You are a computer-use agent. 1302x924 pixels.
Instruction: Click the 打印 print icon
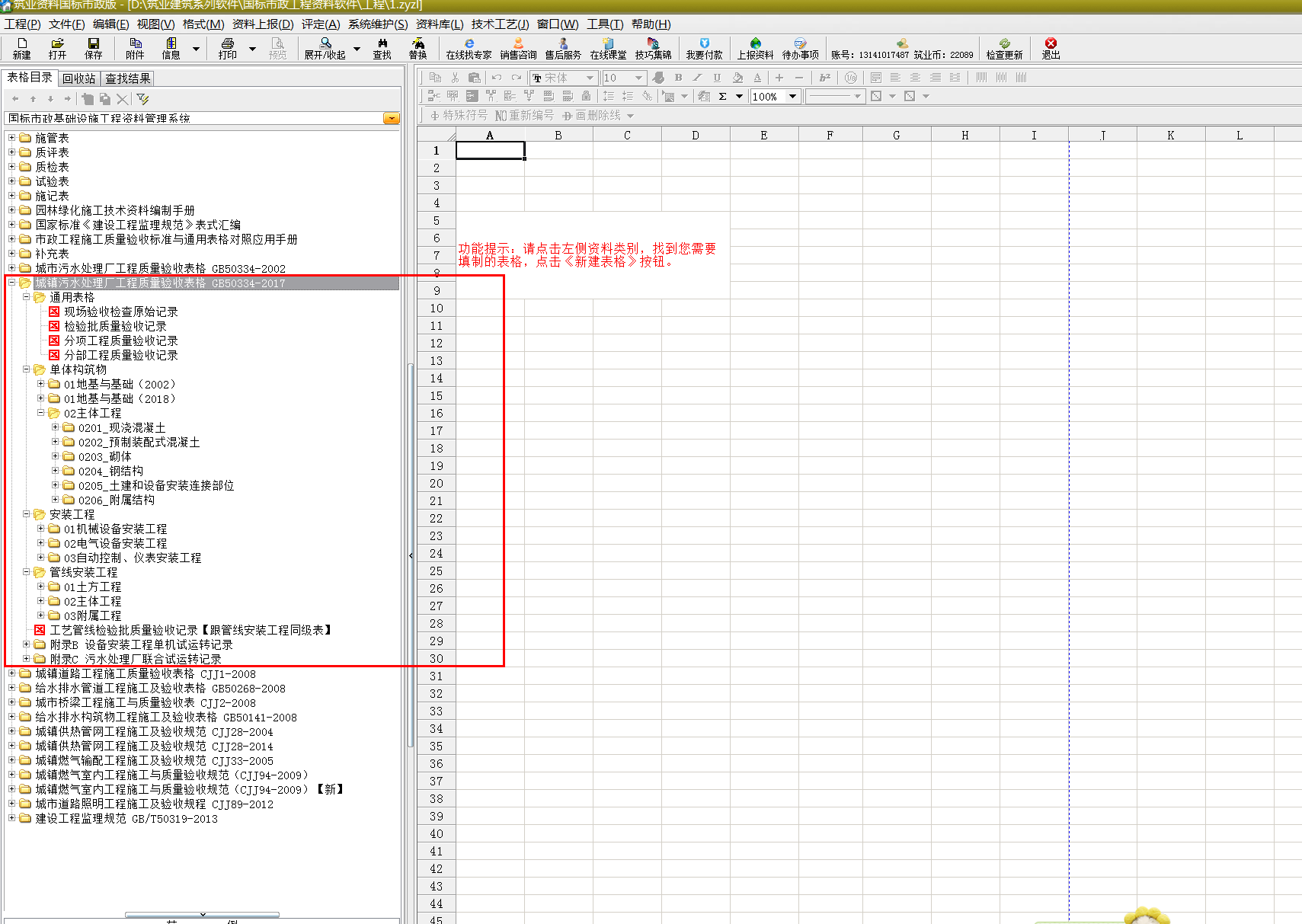[227, 48]
